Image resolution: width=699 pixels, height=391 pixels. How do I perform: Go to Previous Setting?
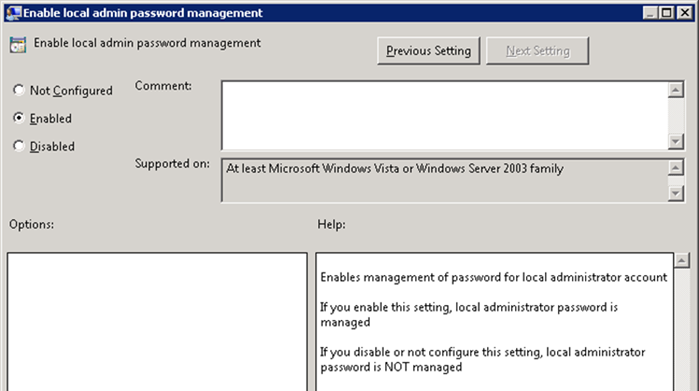428,51
